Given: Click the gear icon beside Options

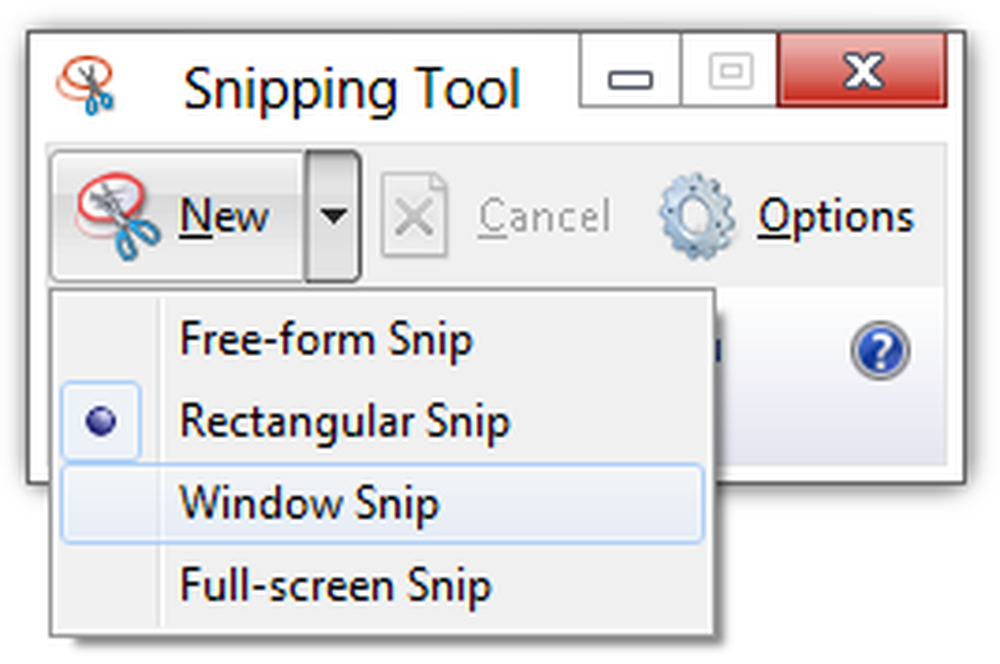Looking at the screenshot, I should click(696, 216).
